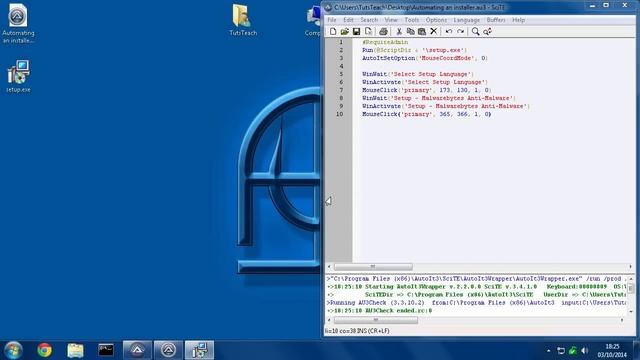Click the MouseClick 365, 366 line
Screen dimensions: 640x360
pyautogui.click(x=427, y=114)
